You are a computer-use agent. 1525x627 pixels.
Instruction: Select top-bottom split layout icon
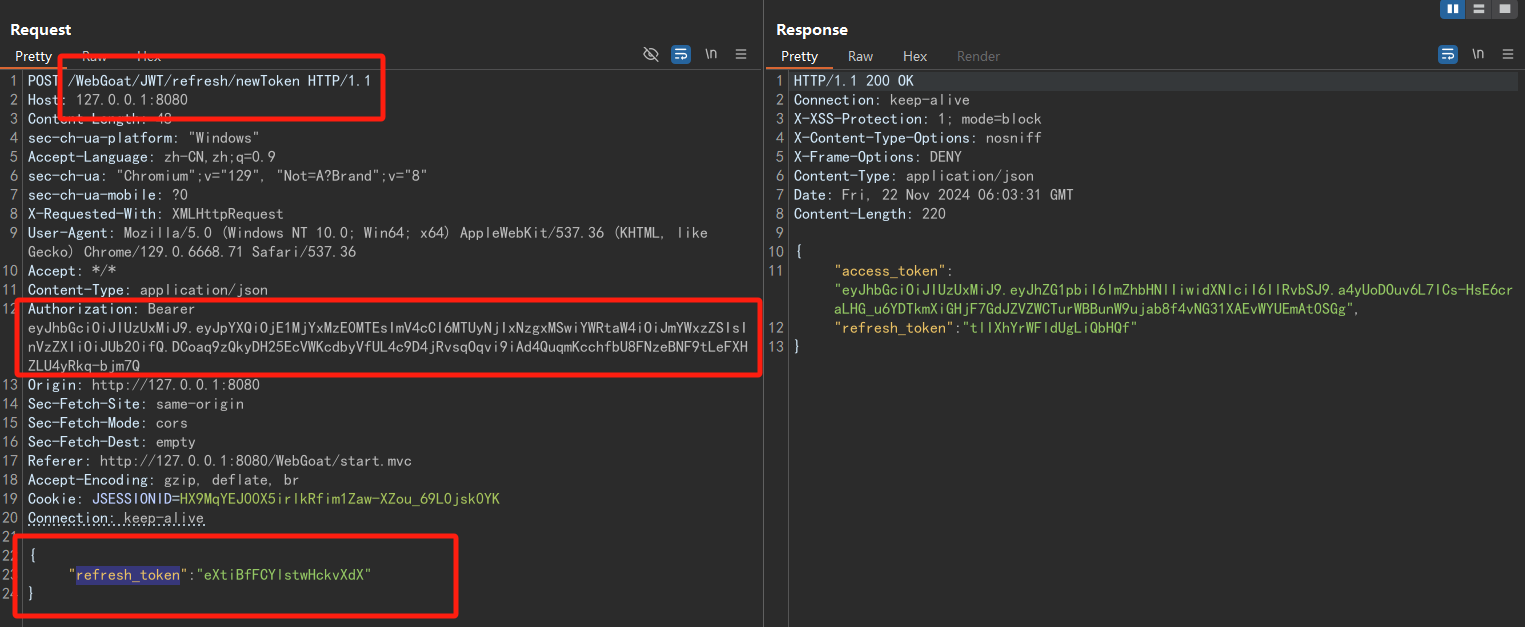[x=1479, y=9]
